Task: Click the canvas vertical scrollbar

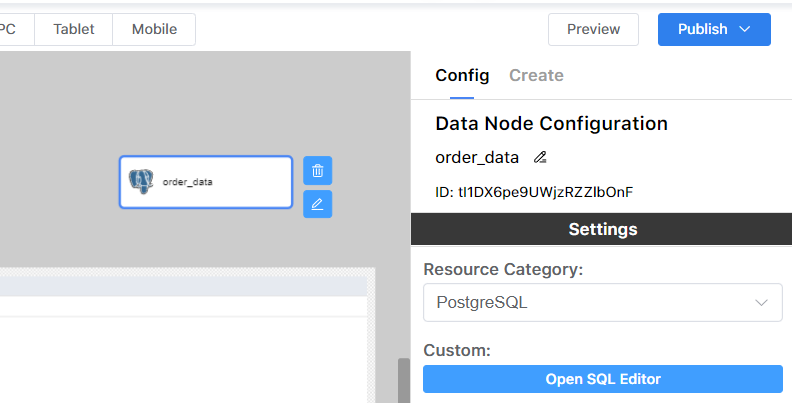Action: pos(404,380)
